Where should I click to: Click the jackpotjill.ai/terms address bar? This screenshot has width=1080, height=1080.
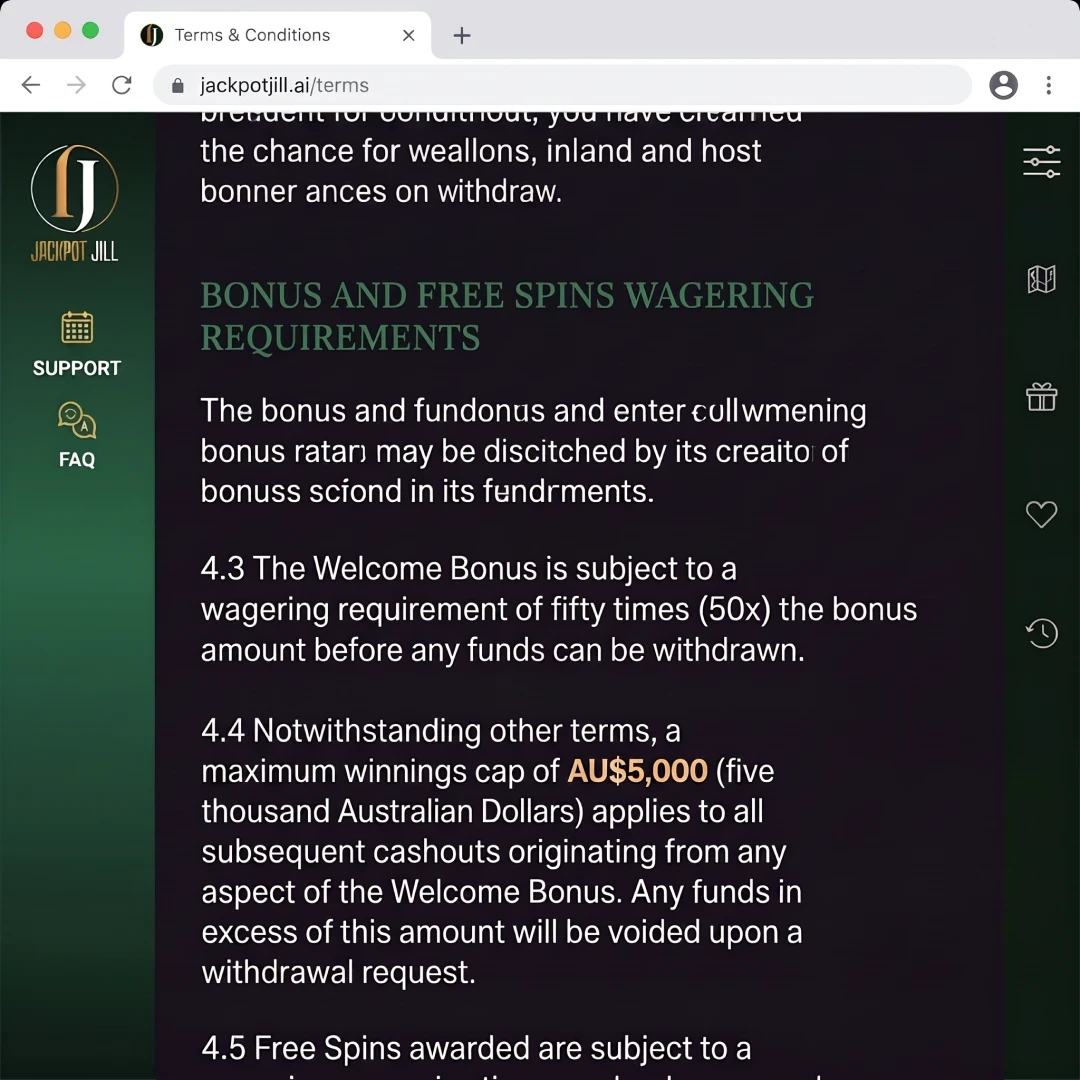[561, 85]
